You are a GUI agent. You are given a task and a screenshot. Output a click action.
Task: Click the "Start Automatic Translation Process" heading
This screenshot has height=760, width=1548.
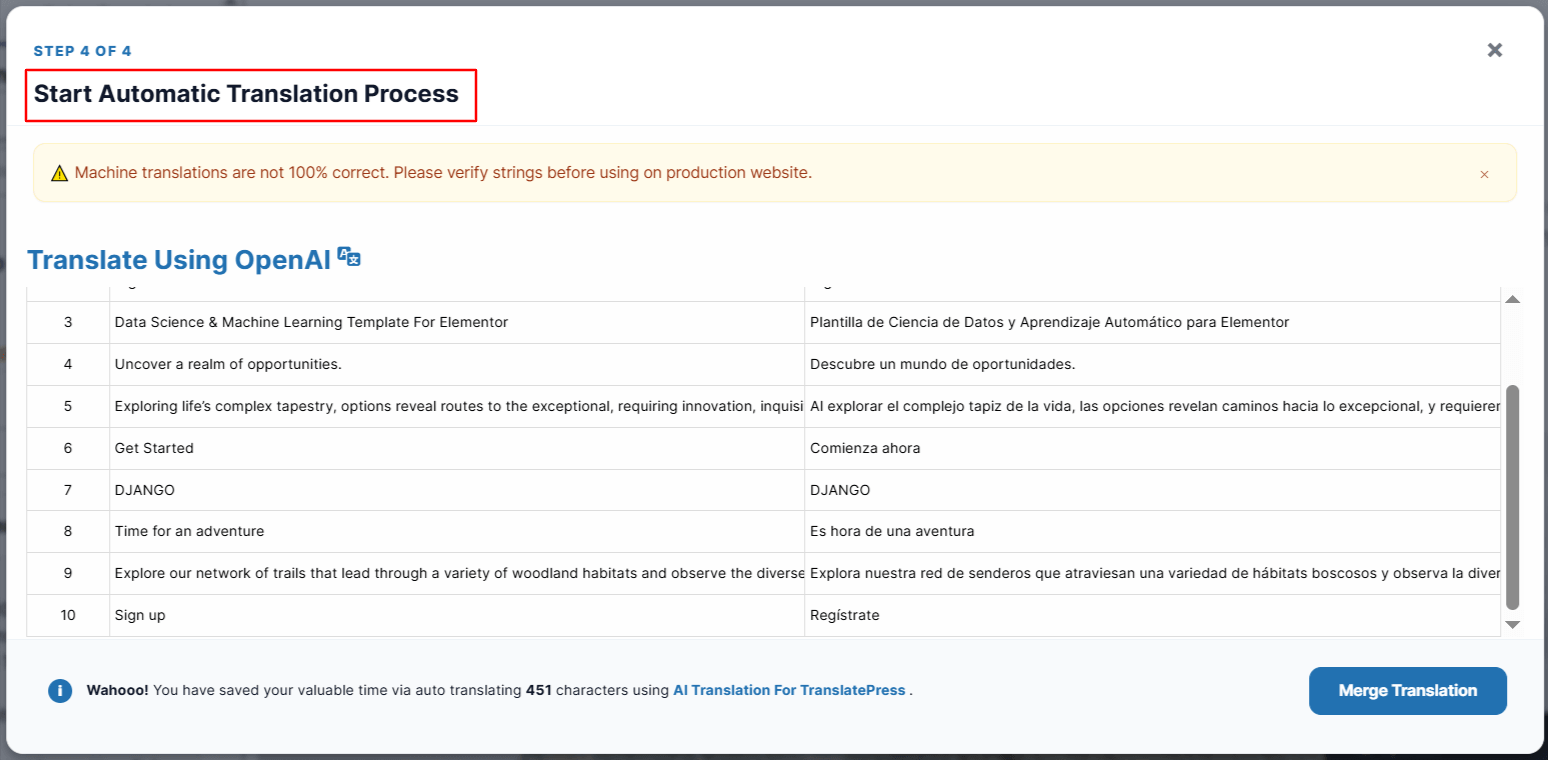click(x=246, y=94)
